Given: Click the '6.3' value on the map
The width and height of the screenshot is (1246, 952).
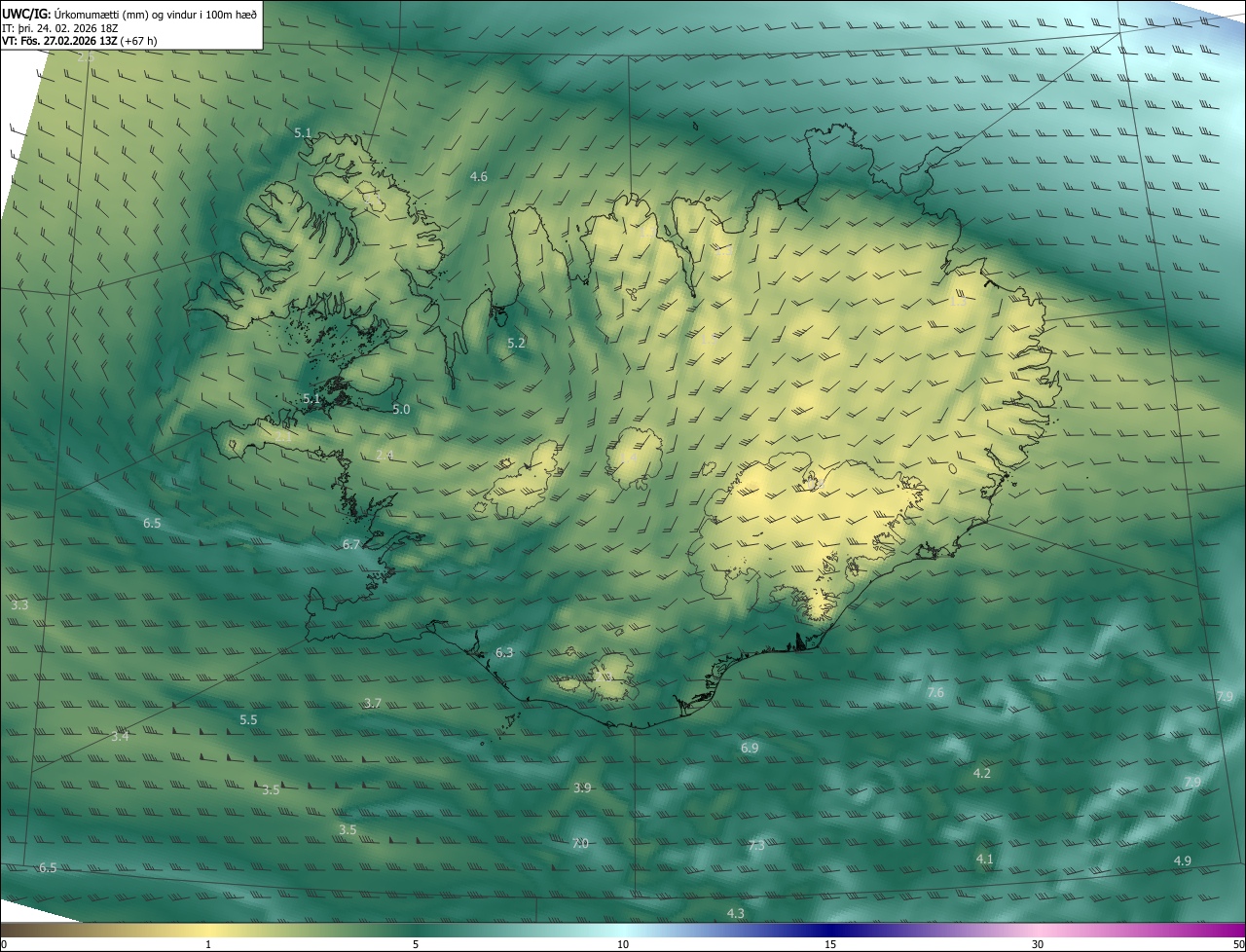Looking at the screenshot, I should (504, 652).
